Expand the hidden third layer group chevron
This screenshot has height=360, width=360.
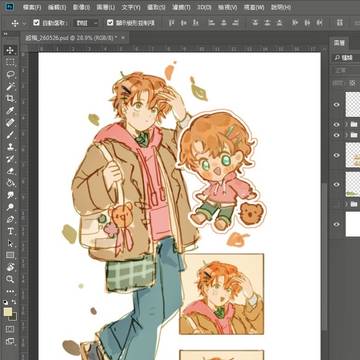(346, 204)
